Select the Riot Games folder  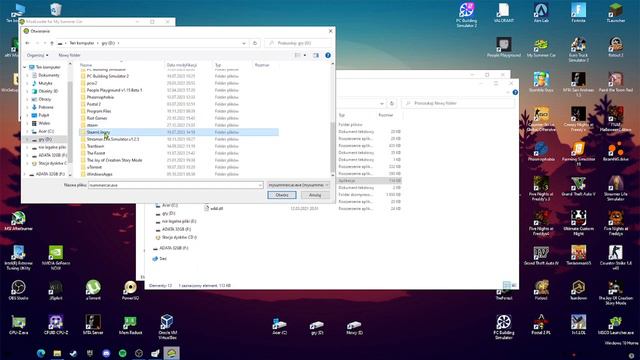tap(97, 118)
